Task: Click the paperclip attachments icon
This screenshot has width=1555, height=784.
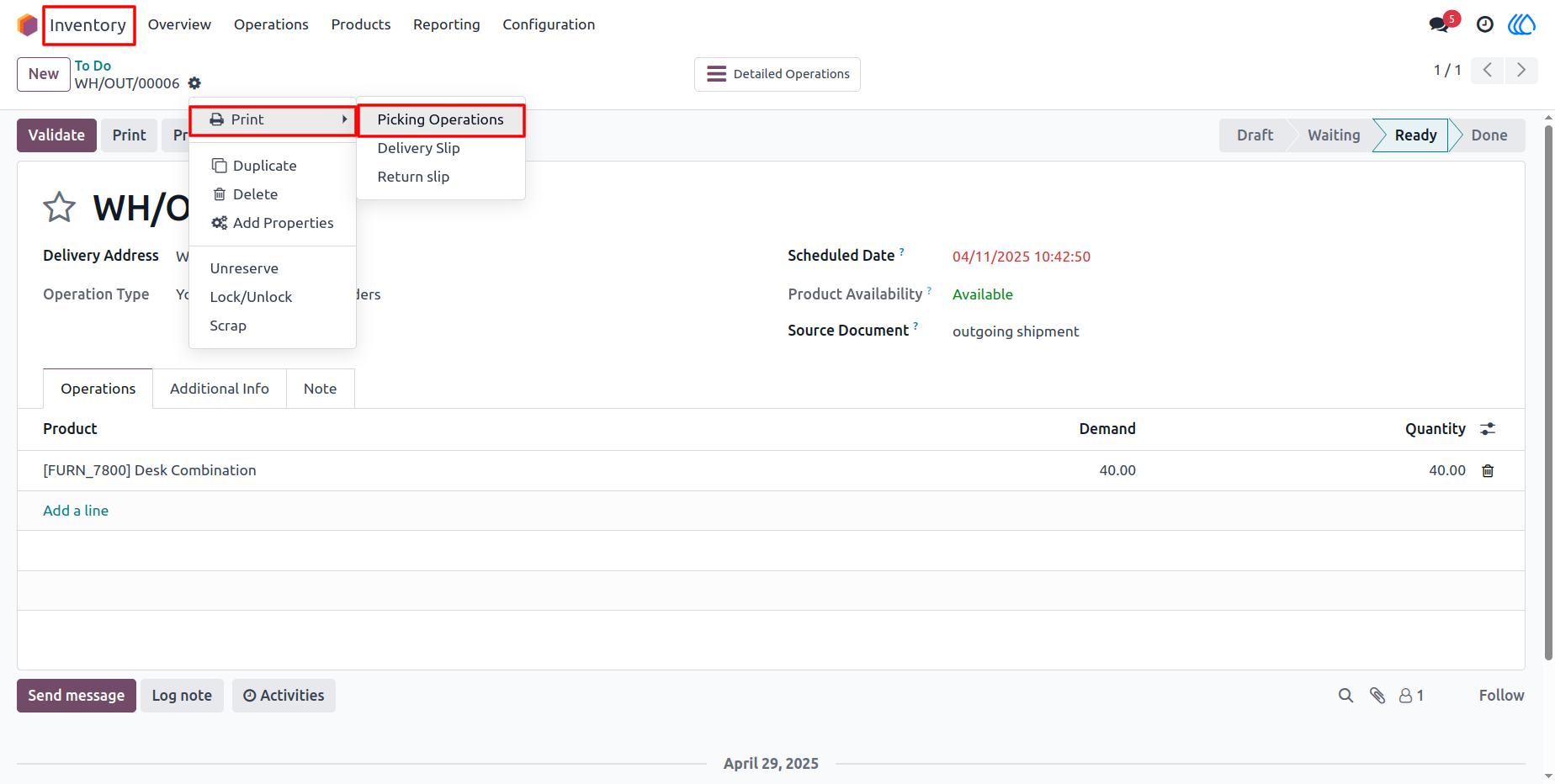Action: click(x=1377, y=696)
